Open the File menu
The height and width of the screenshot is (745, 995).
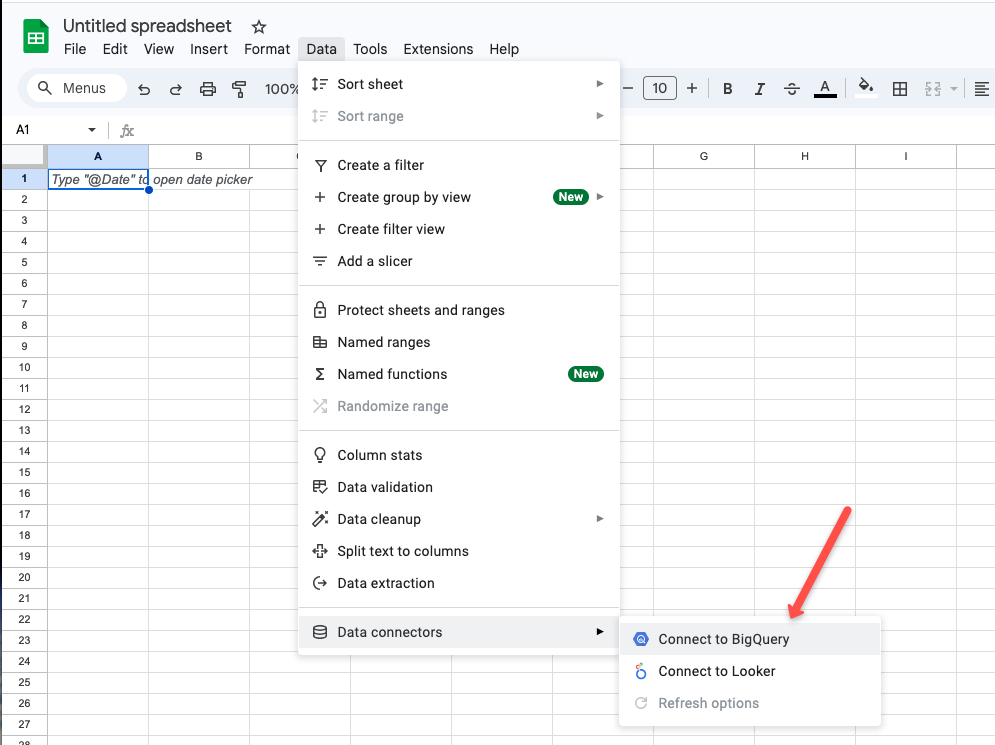point(75,49)
